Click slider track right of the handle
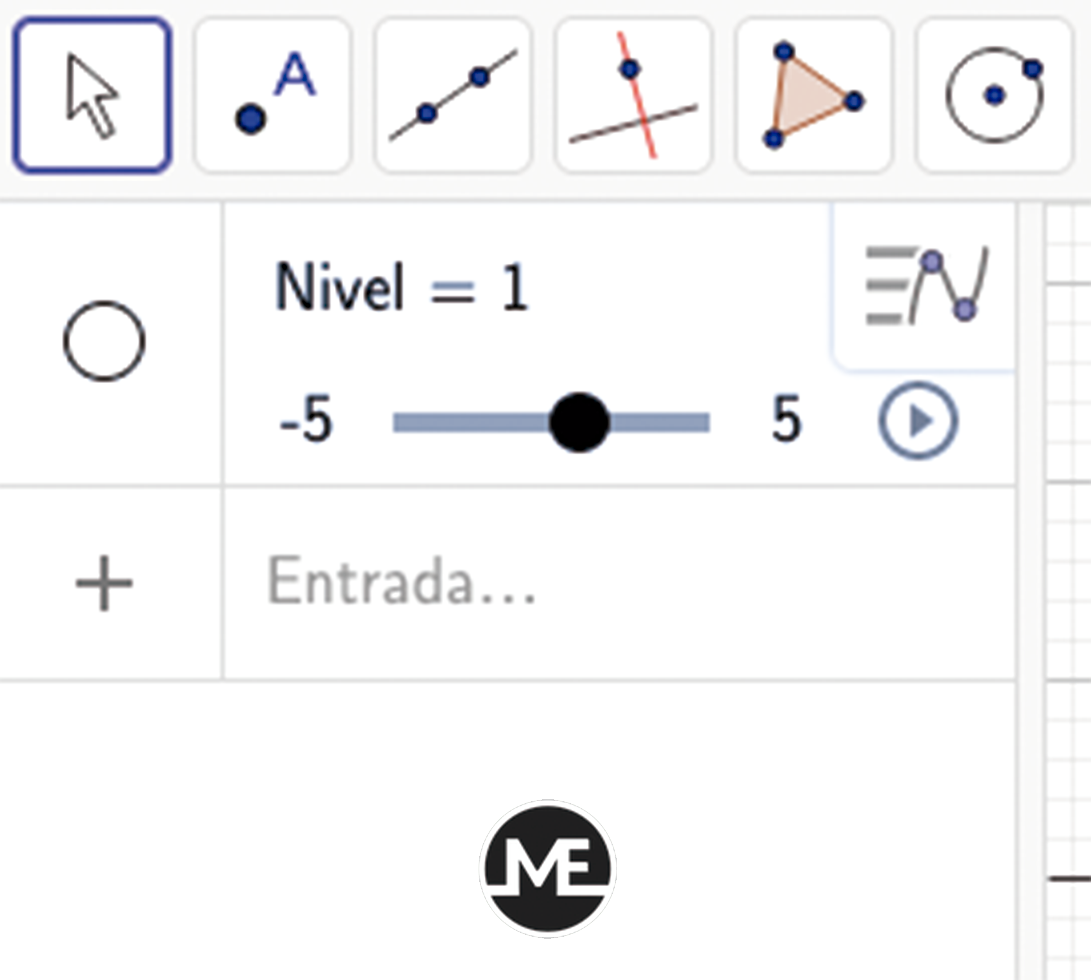This screenshot has width=1091, height=980. 660,422
